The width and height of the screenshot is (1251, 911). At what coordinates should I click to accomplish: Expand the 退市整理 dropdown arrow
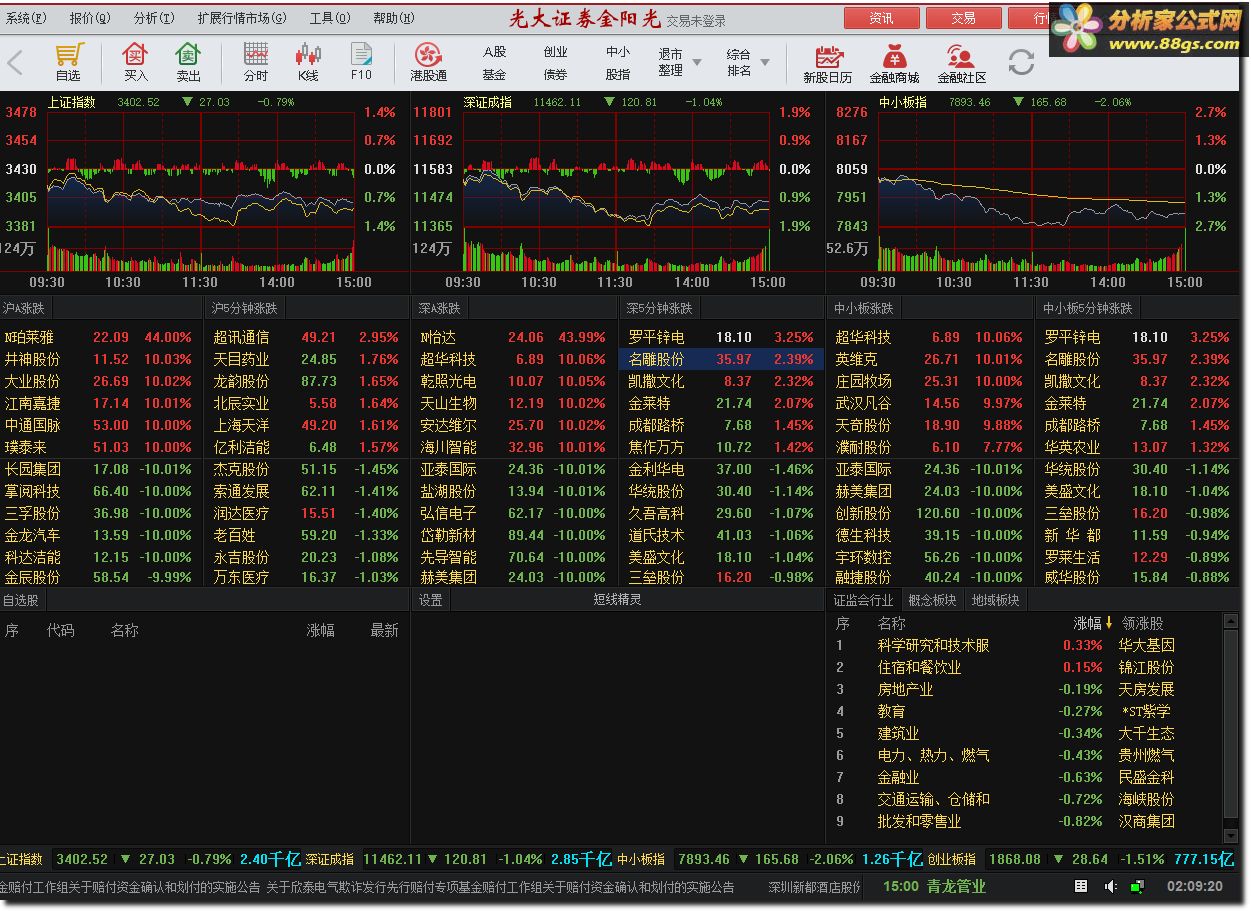[x=697, y=62]
